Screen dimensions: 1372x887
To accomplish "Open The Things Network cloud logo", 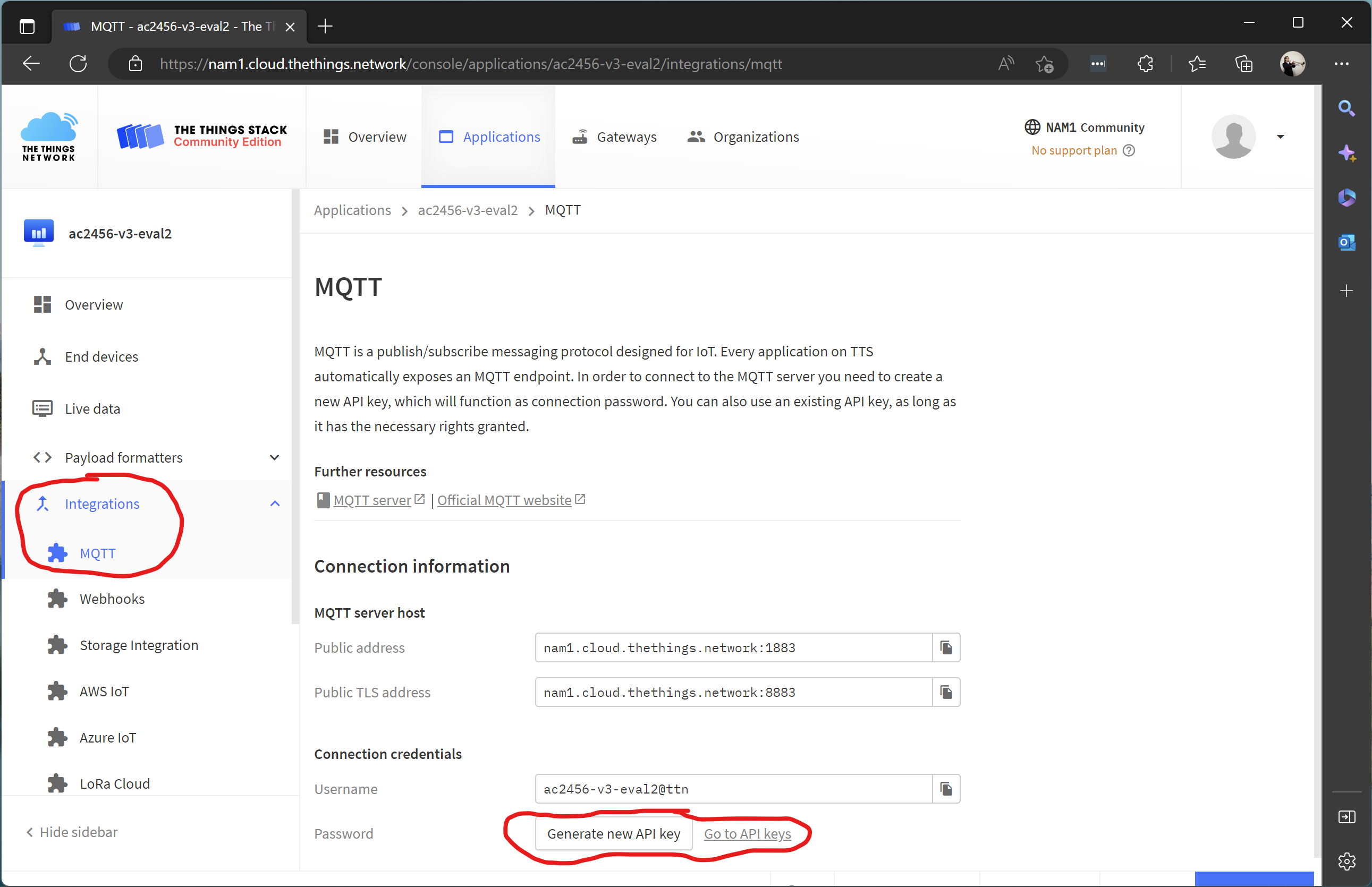I will tap(49, 137).
